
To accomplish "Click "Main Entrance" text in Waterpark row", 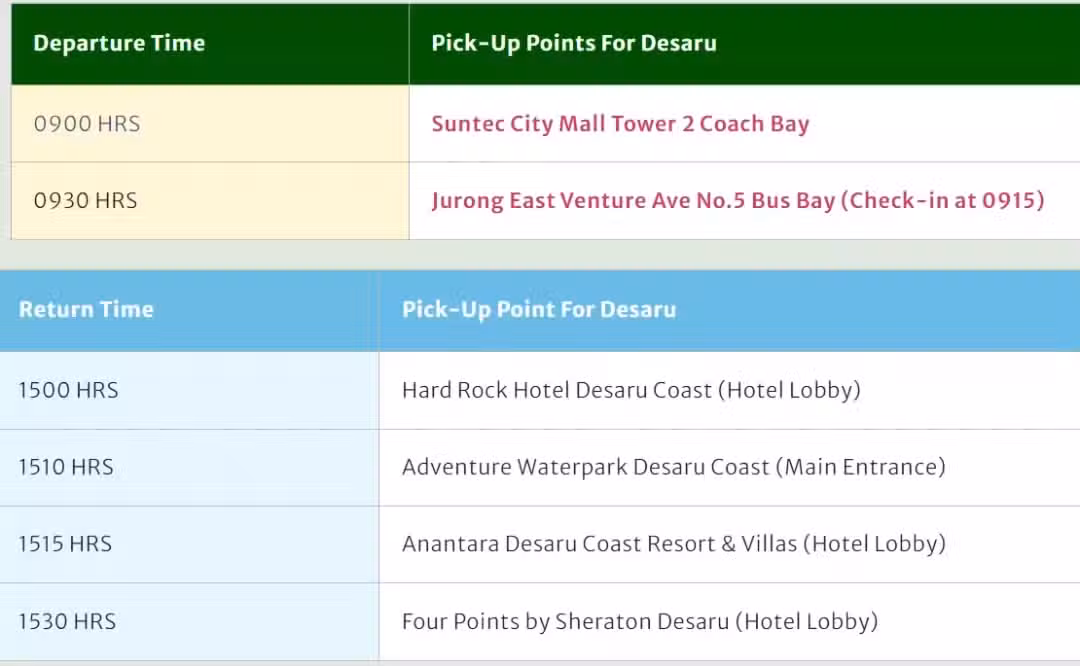I will point(861,468).
